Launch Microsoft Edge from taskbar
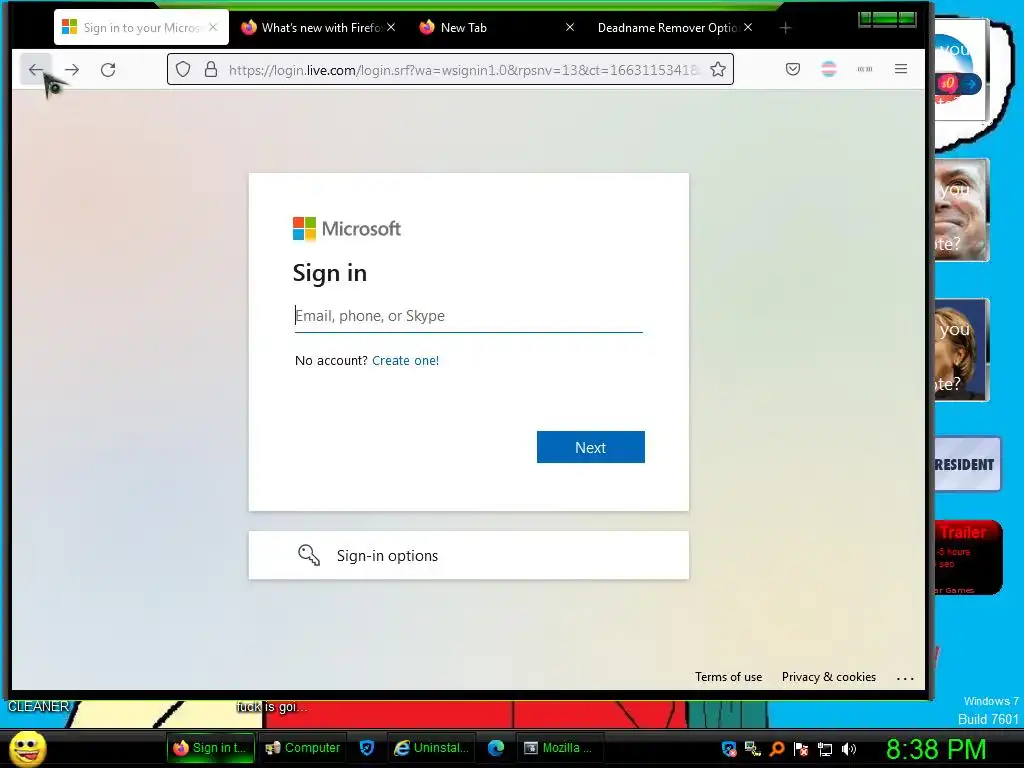1024x768 pixels. pyautogui.click(x=496, y=748)
